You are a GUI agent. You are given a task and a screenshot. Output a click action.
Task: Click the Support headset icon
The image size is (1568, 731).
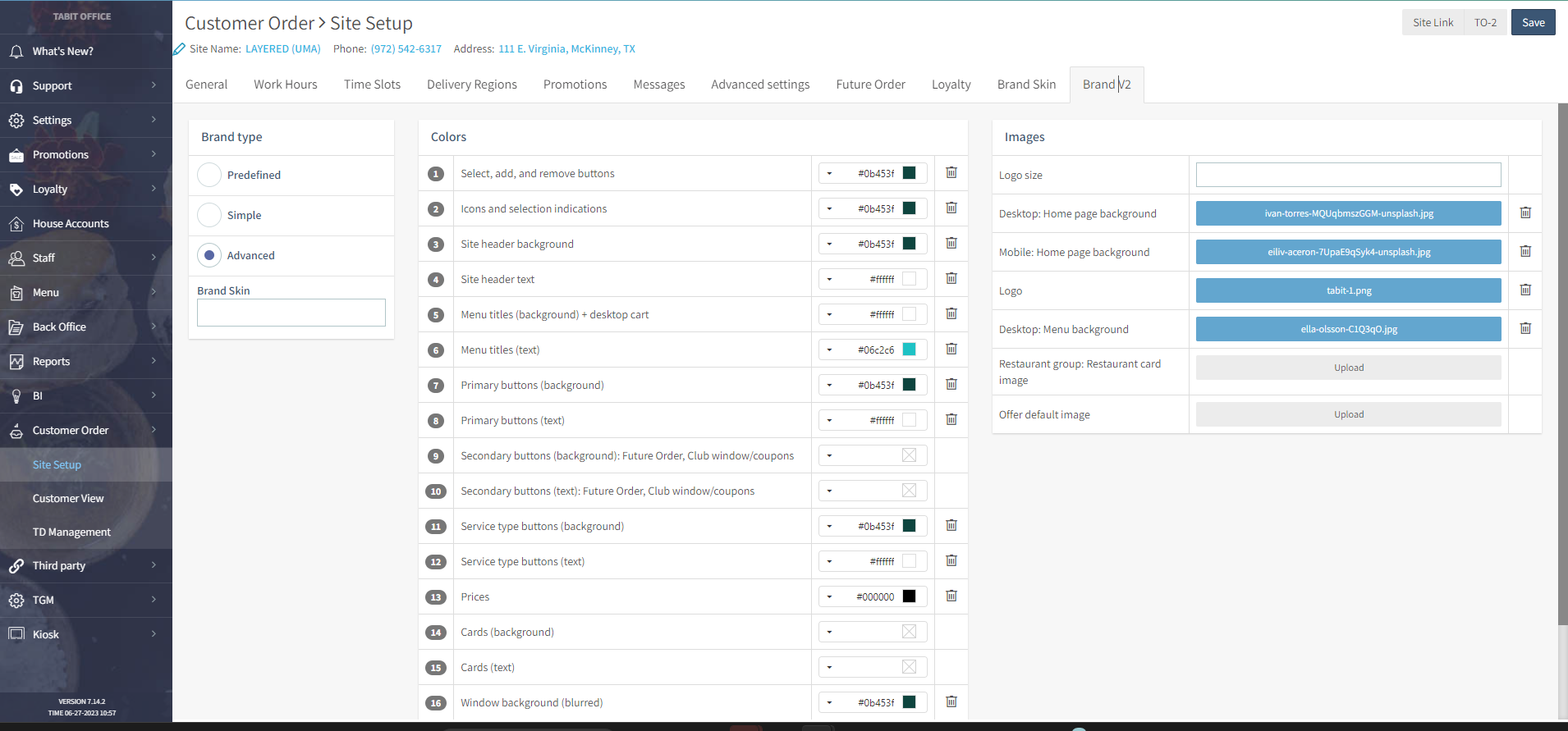pos(16,86)
